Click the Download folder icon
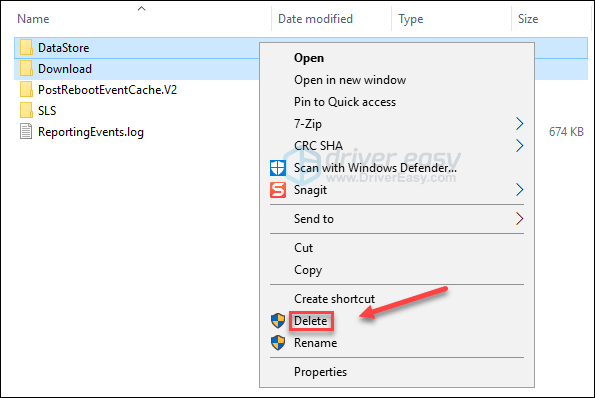The image size is (595, 398). tap(26, 69)
